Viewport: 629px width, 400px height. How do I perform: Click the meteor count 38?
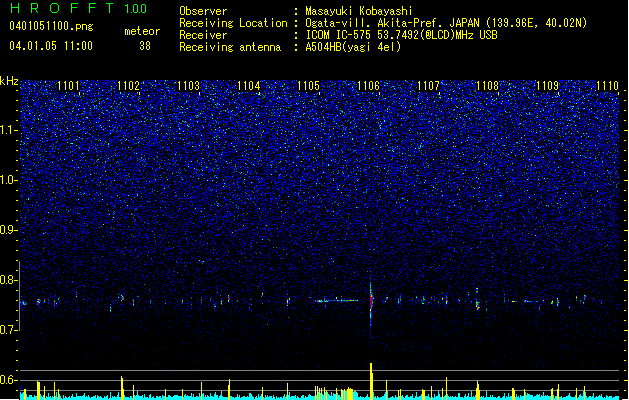point(145,46)
